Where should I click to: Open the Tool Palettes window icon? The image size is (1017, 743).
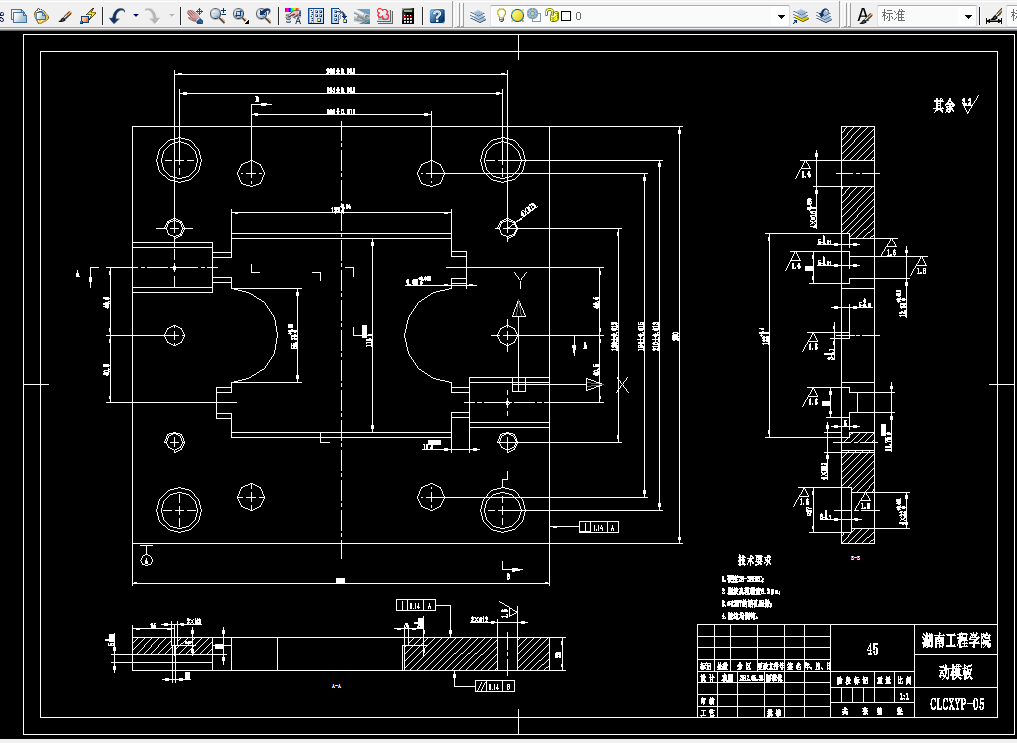click(339, 16)
